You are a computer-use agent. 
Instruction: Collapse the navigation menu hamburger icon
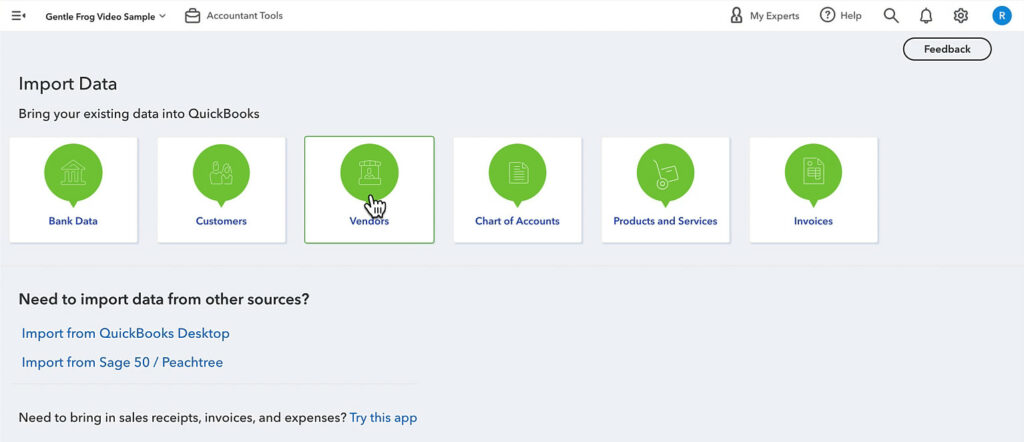(x=18, y=16)
